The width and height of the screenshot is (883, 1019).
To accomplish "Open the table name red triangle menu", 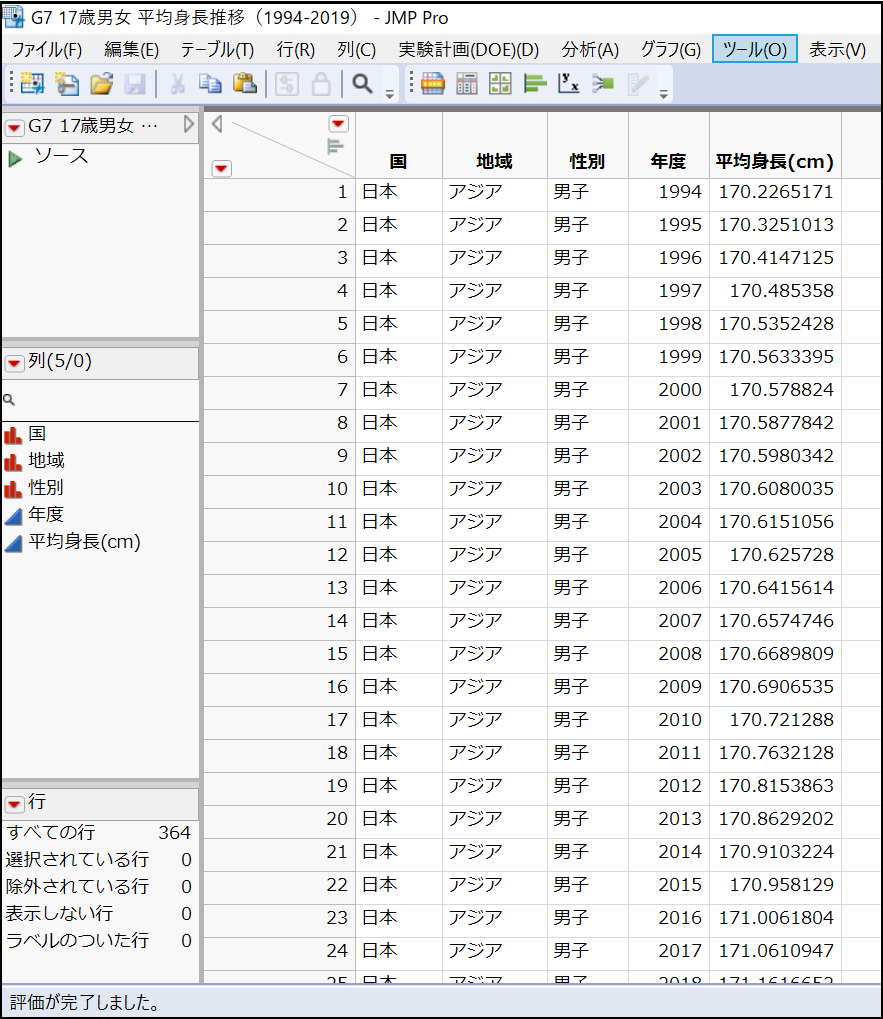I will [14, 127].
